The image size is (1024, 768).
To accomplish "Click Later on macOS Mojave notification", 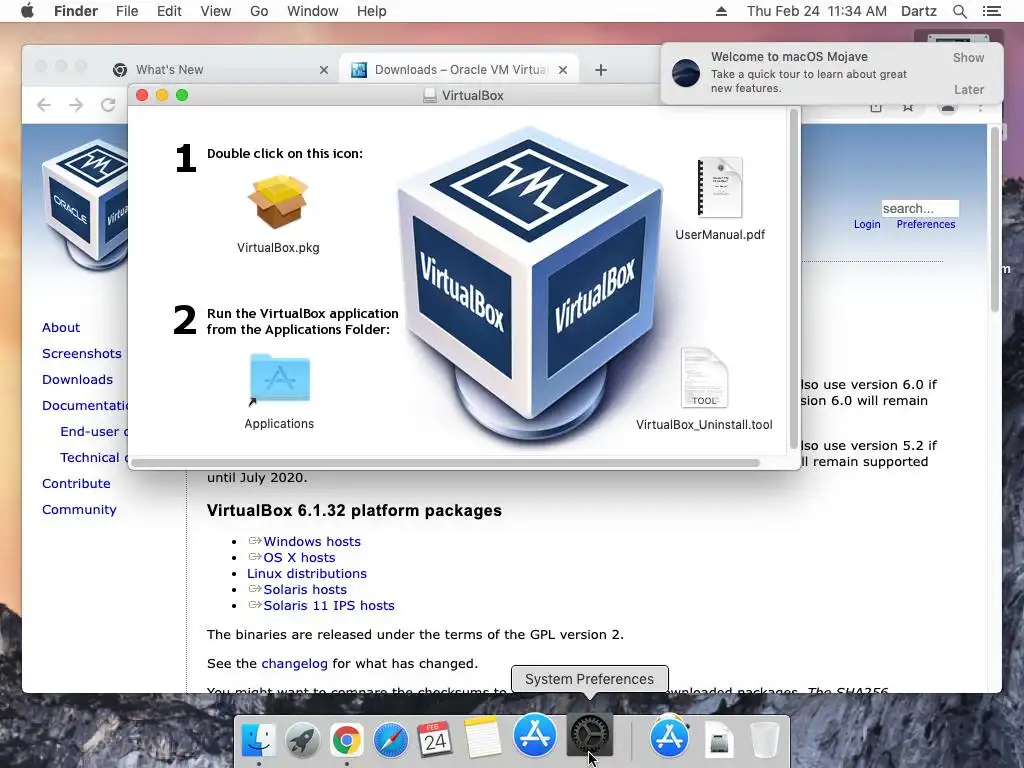I will tap(968, 89).
